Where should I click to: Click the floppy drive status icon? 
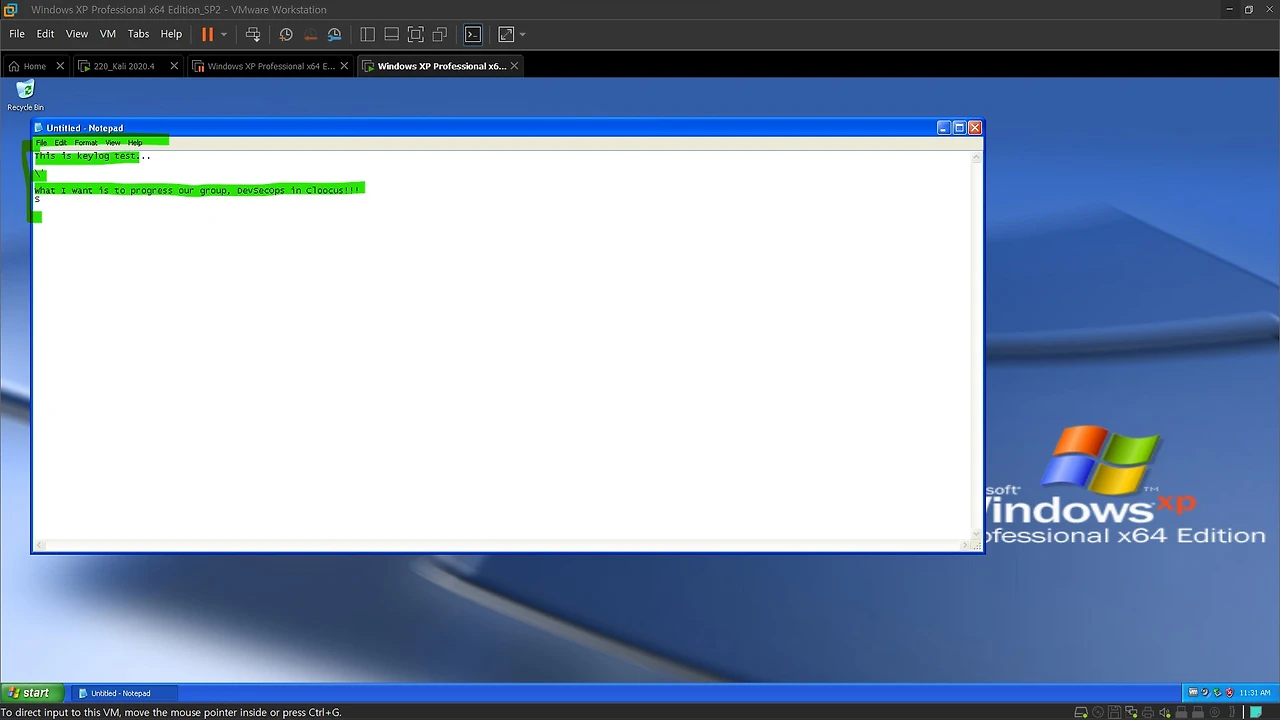1115,713
